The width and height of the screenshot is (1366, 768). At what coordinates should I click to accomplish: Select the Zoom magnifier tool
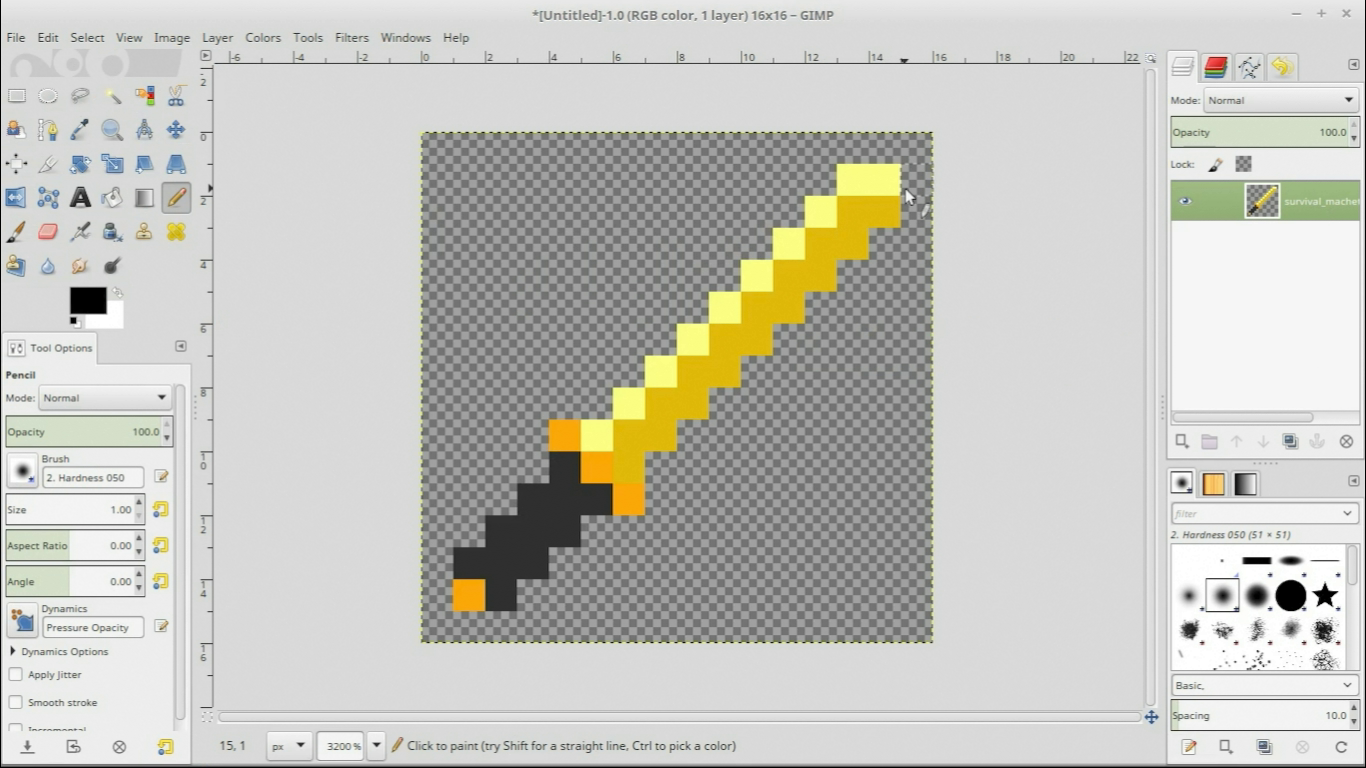click(112, 129)
